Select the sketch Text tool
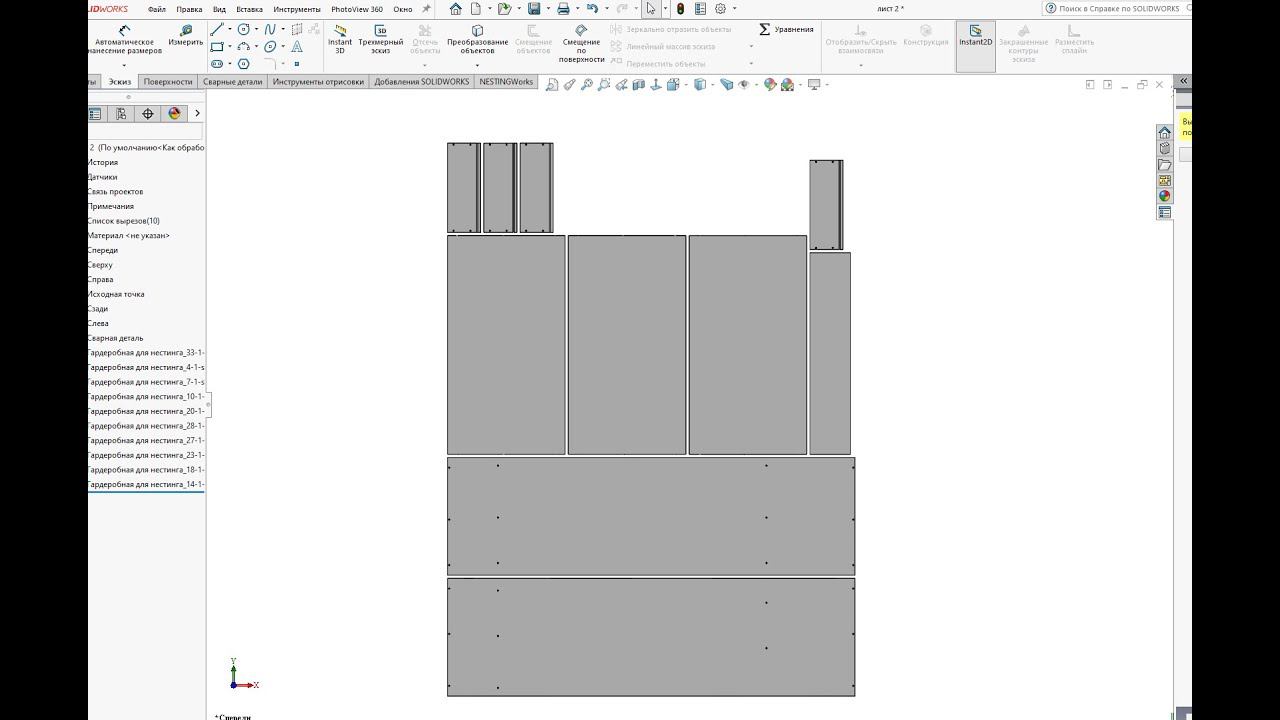 tap(297, 47)
